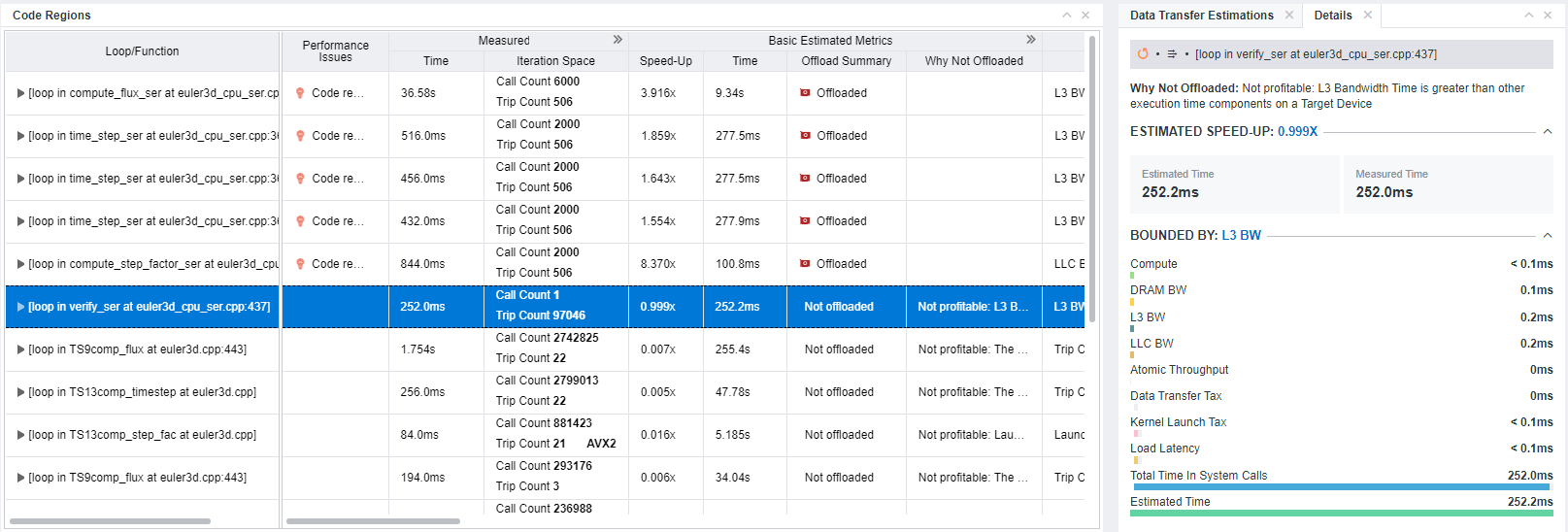Close the Data Transfer Estimations tab

tap(1289, 16)
